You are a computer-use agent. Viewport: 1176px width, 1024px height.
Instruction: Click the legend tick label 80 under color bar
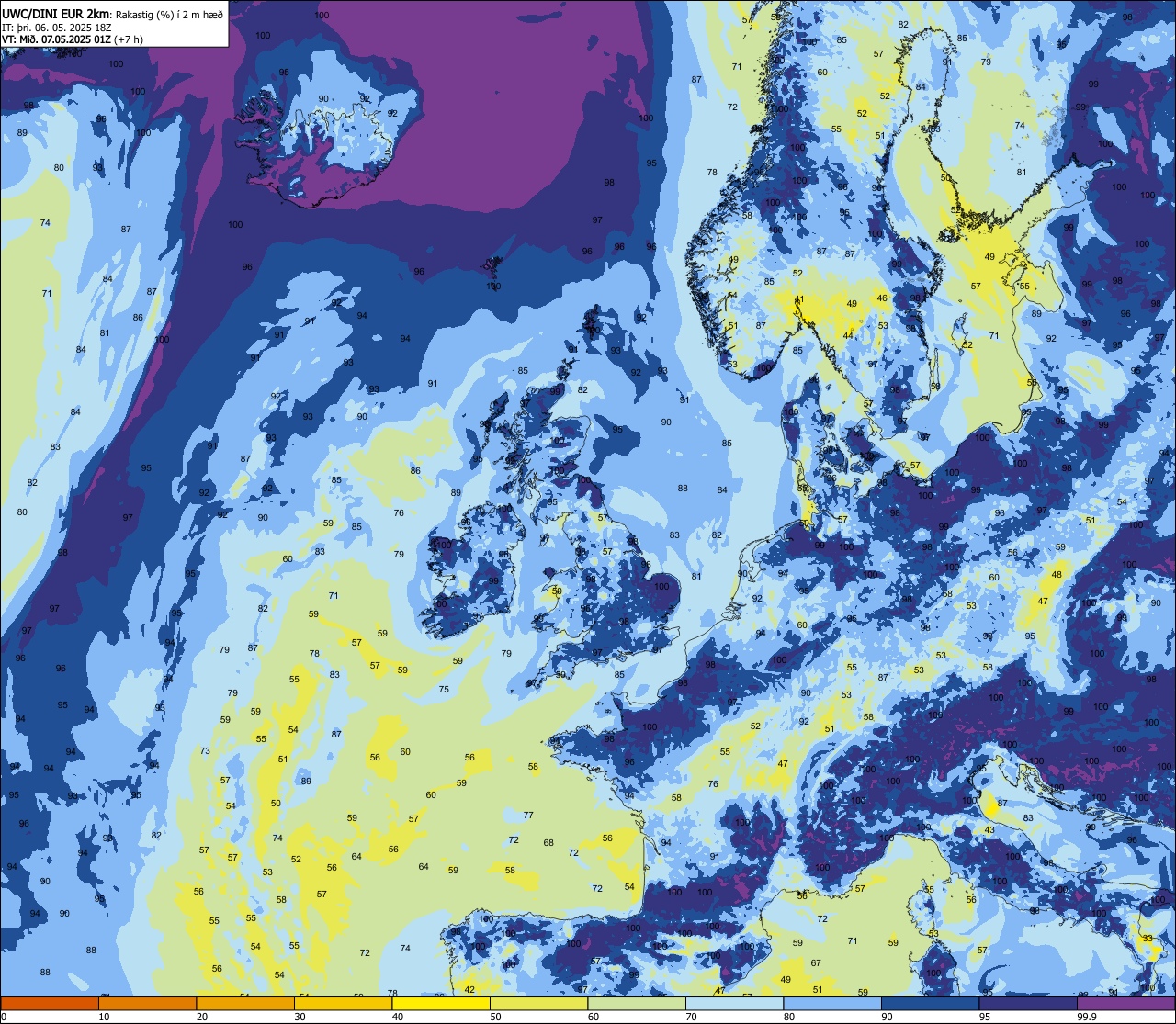789,1017
